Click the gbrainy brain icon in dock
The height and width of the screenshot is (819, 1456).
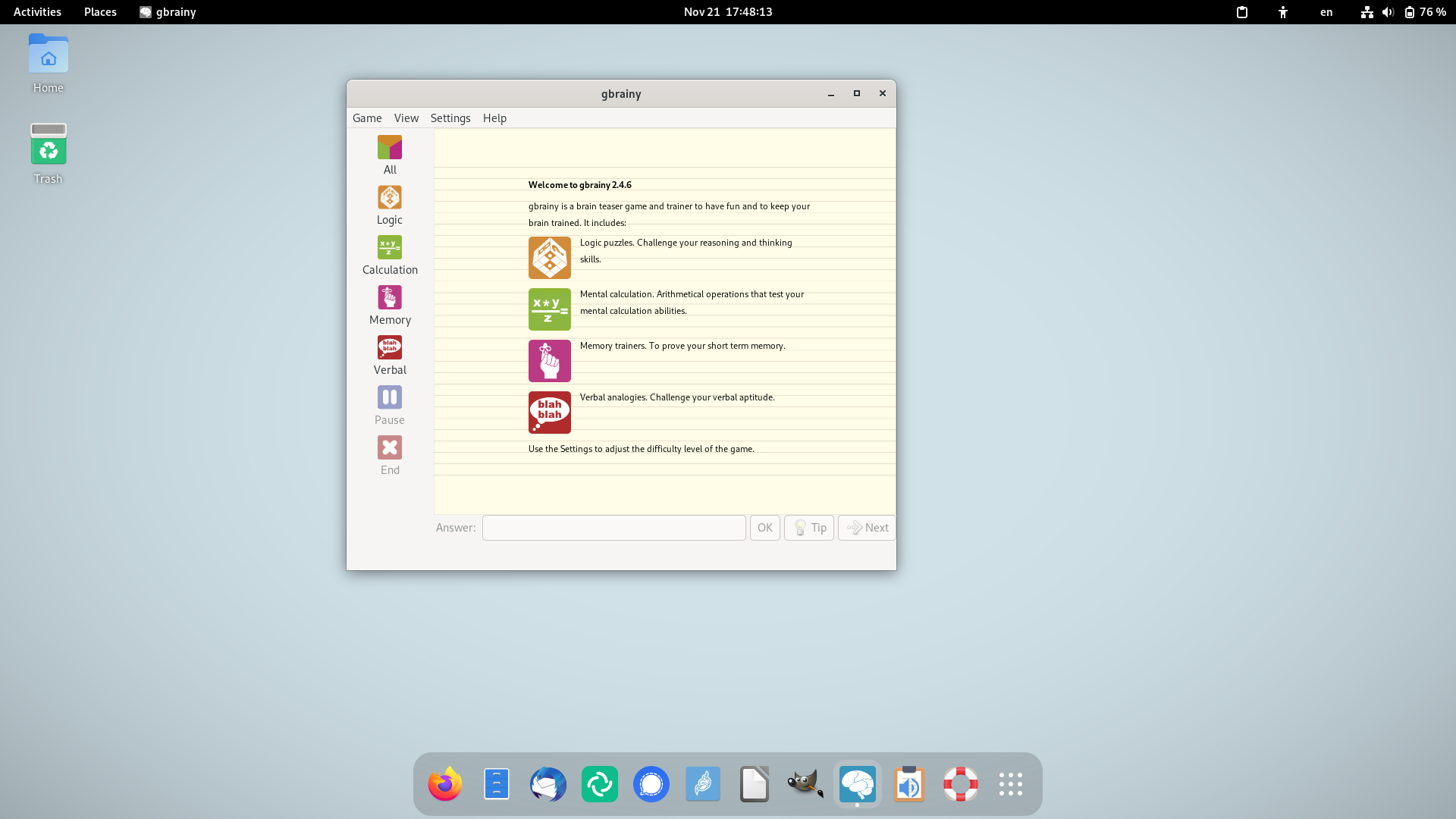[858, 784]
